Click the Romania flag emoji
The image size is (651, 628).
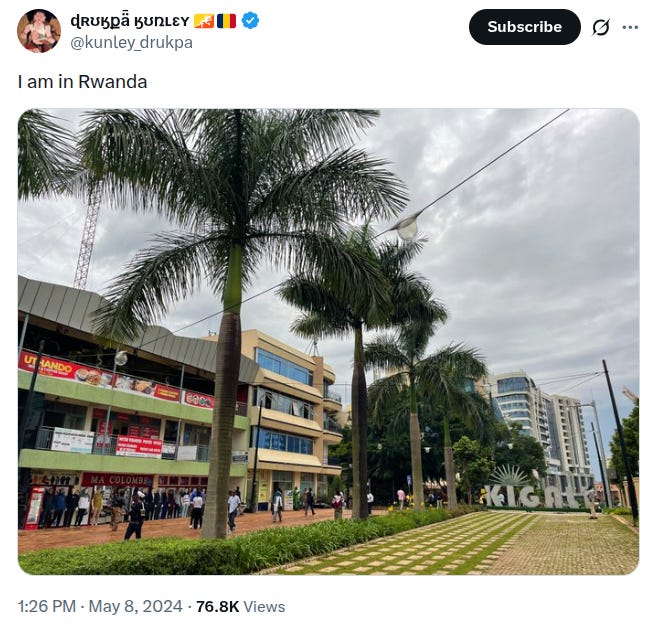(226, 21)
